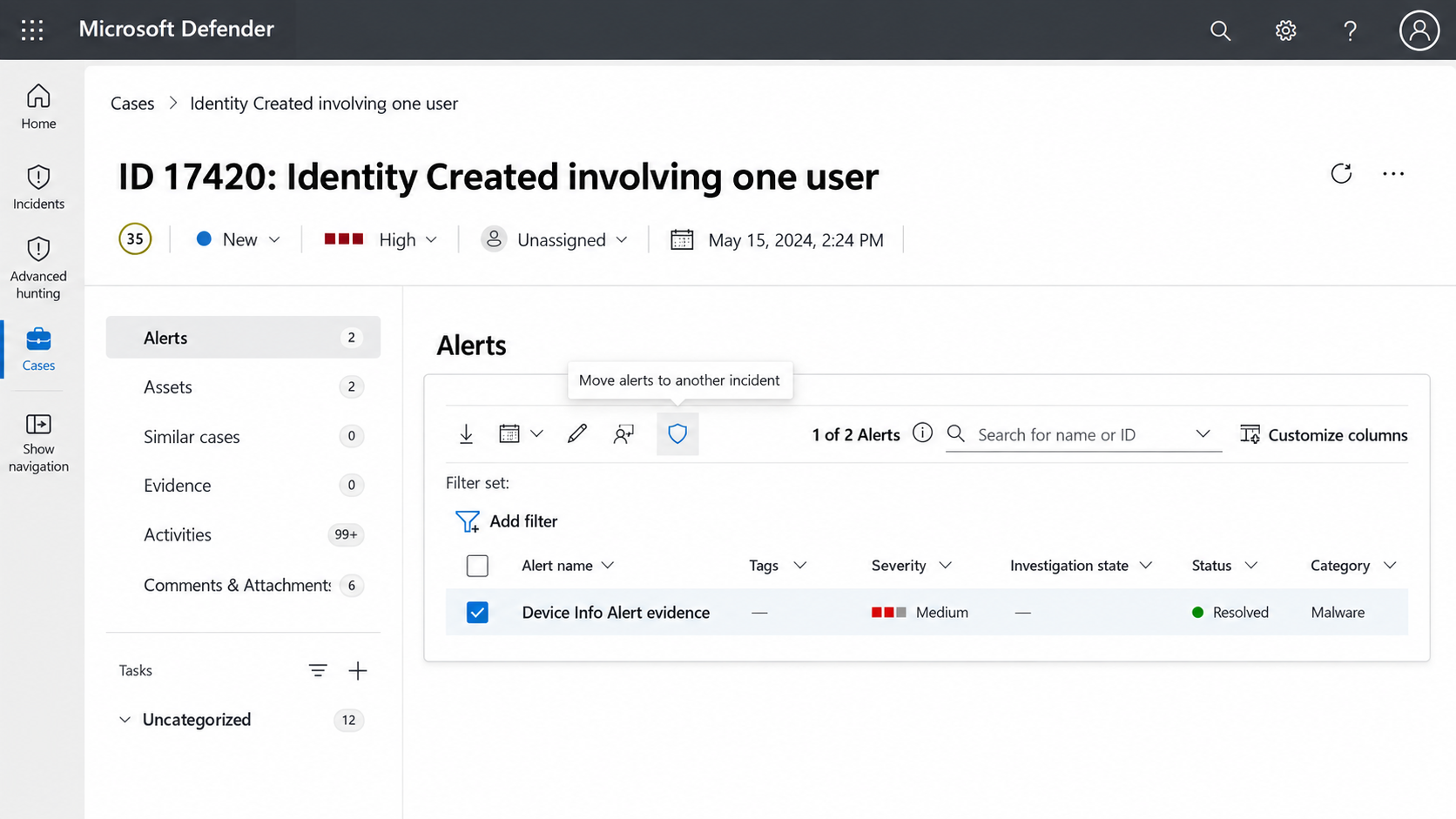Image resolution: width=1456 pixels, height=819 pixels.
Task: Open Incidents in sidebar
Action: click(38, 187)
